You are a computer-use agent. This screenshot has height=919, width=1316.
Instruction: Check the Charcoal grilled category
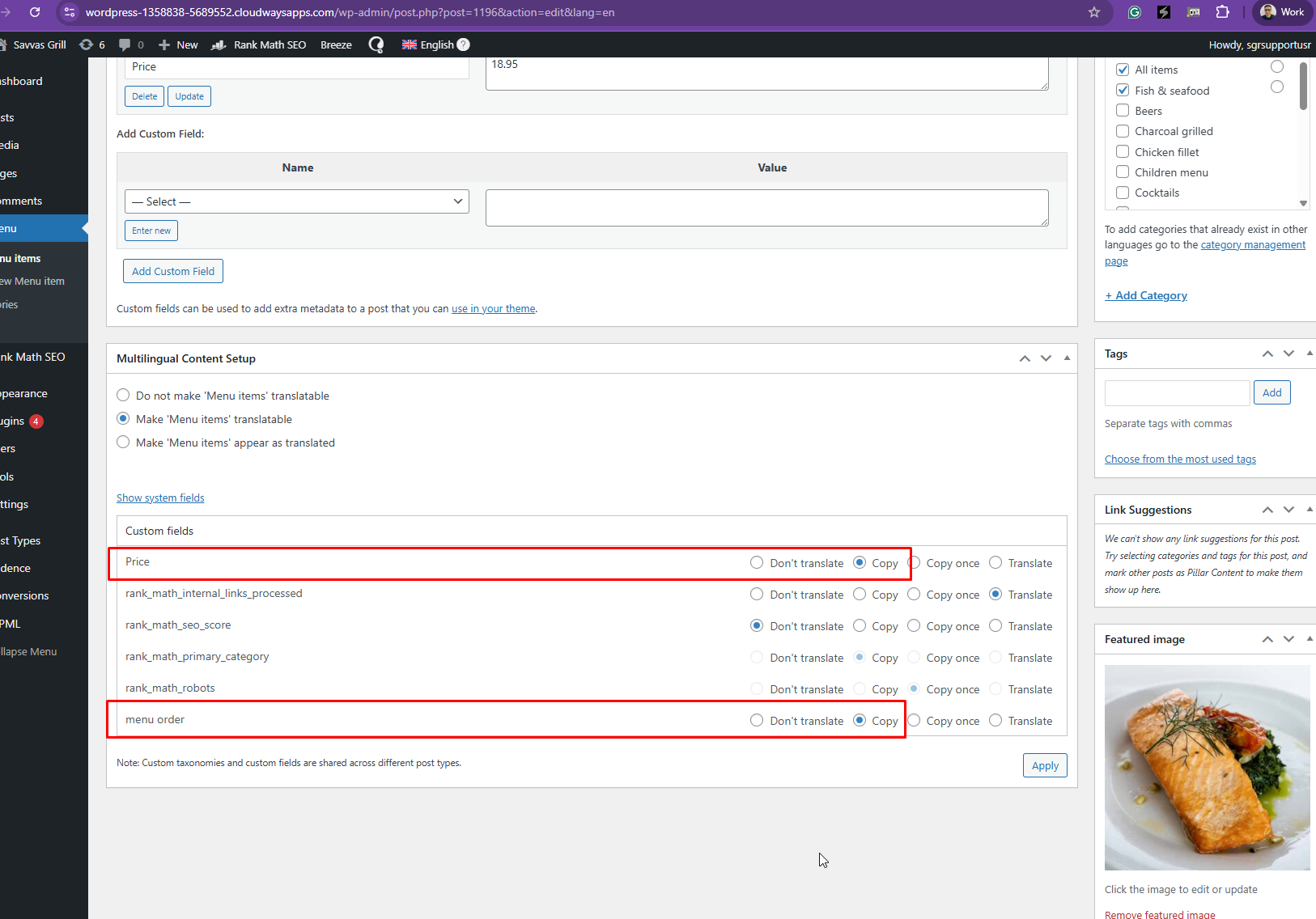(1123, 131)
